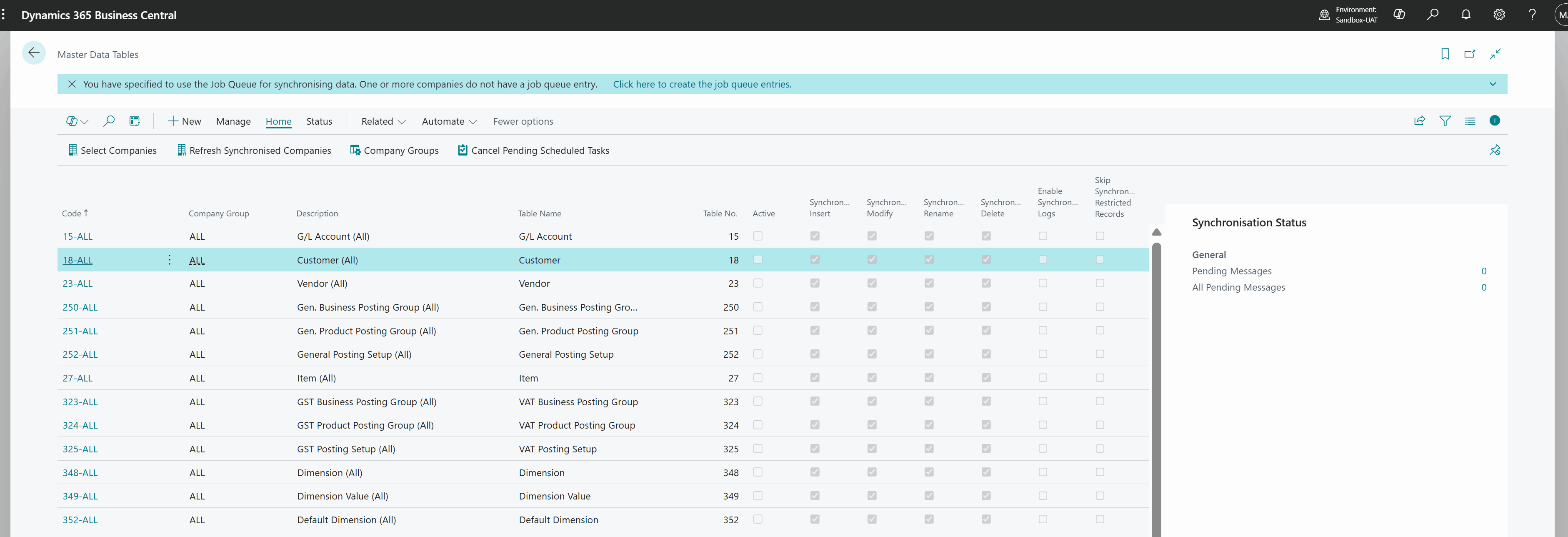Expand the Related menu
1568x537 pixels.
pyautogui.click(x=383, y=121)
